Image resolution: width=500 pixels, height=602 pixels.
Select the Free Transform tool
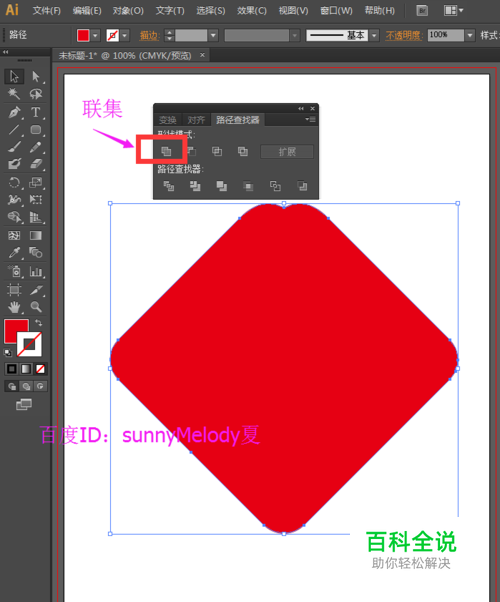(36, 200)
